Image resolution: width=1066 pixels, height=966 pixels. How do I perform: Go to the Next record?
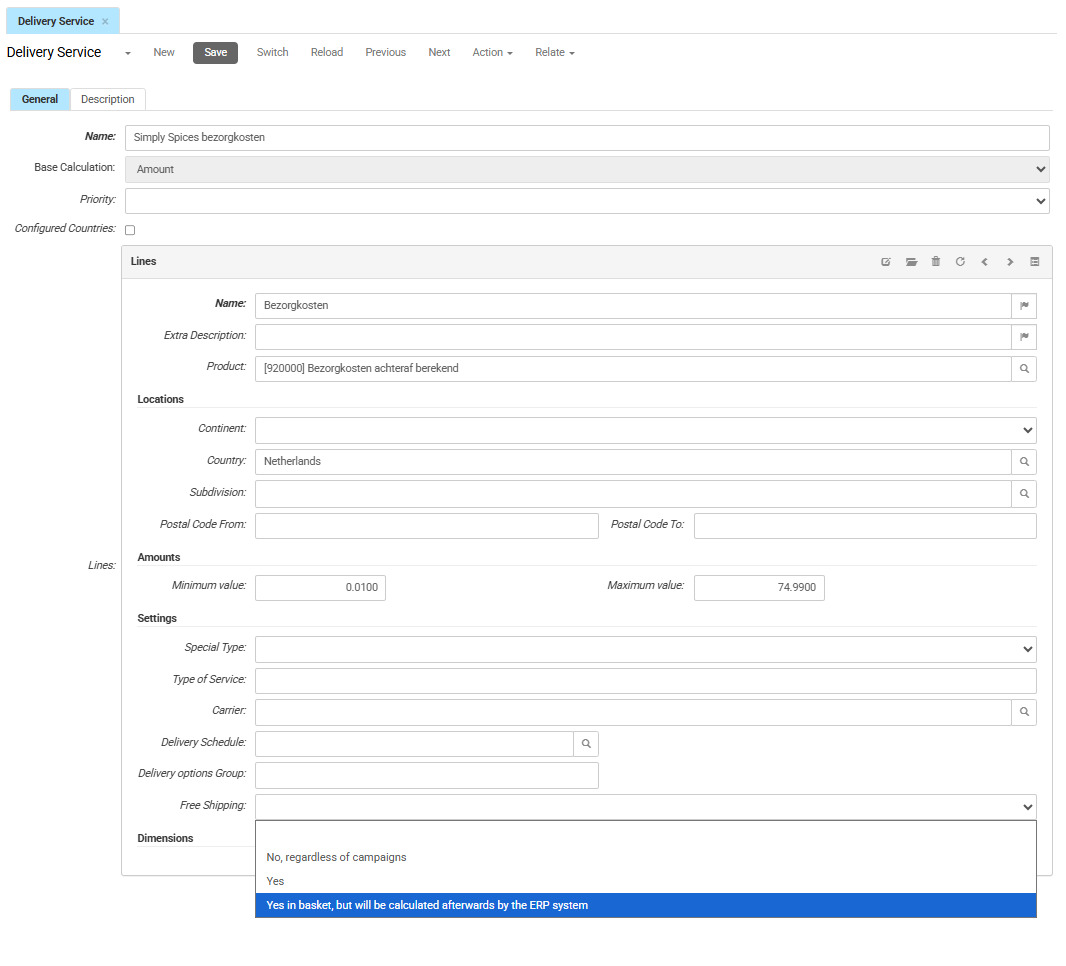(x=439, y=52)
